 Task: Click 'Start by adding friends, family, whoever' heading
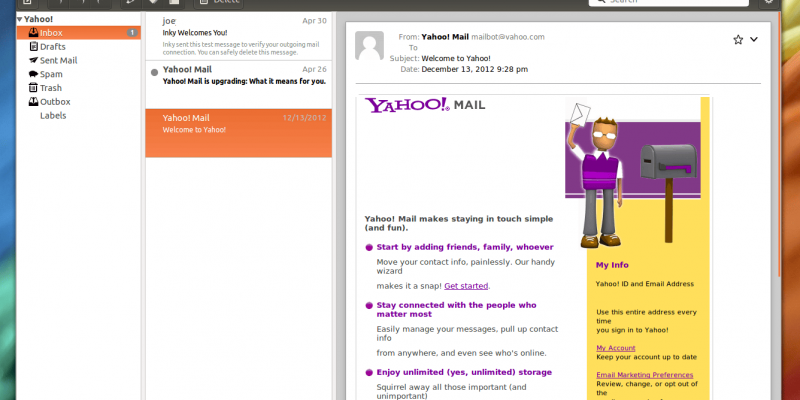tap(465, 247)
